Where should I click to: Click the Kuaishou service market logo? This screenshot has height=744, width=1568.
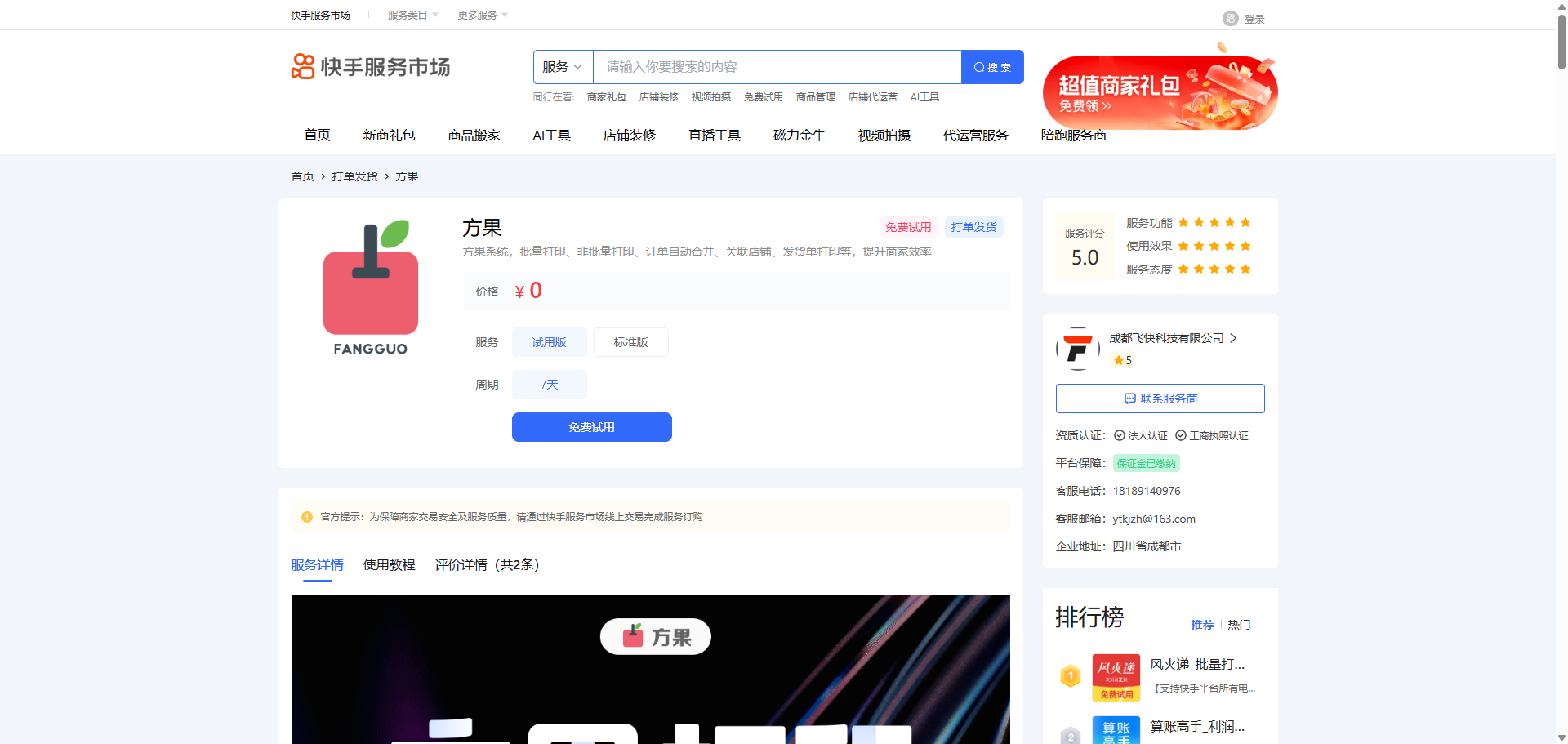pyautogui.click(x=371, y=67)
